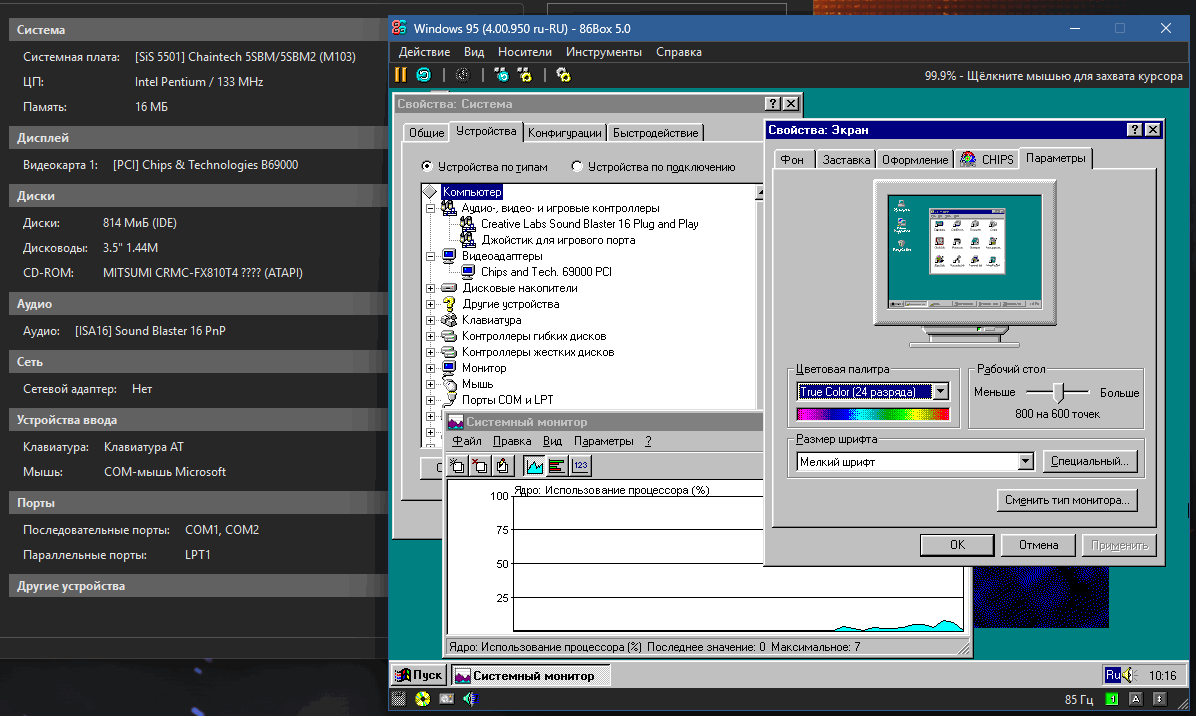Select the devices by type radio button
1196x716 pixels.
pos(428,167)
